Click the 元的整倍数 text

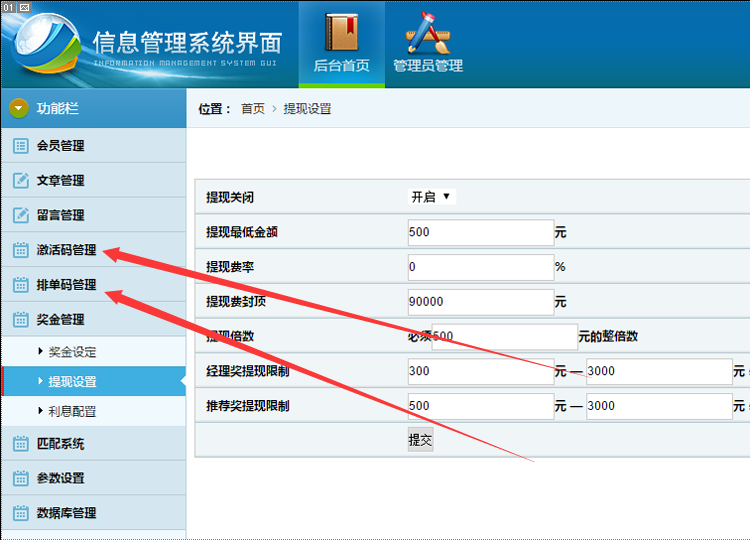pos(608,336)
